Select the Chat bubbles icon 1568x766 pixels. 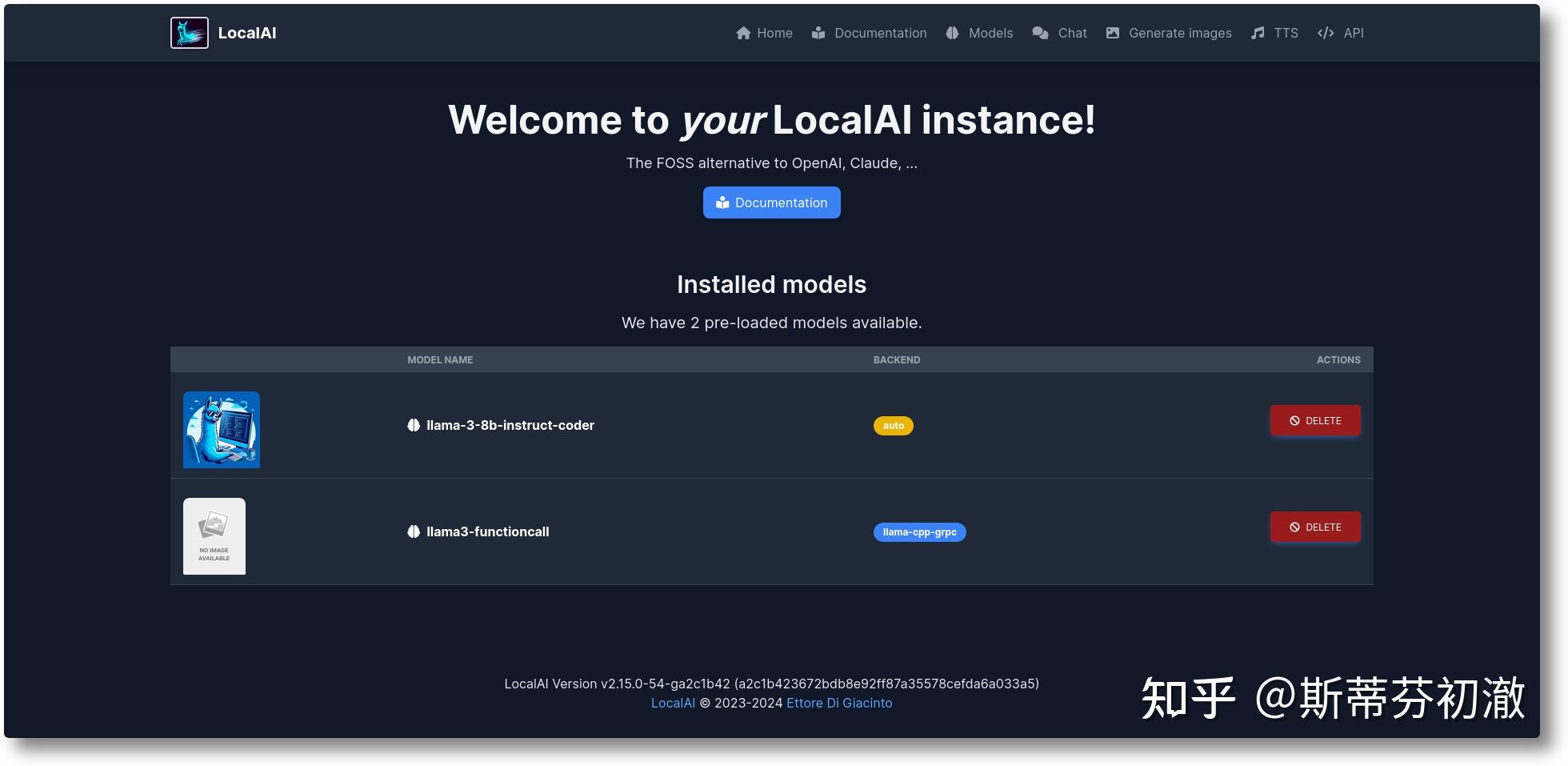point(1040,33)
